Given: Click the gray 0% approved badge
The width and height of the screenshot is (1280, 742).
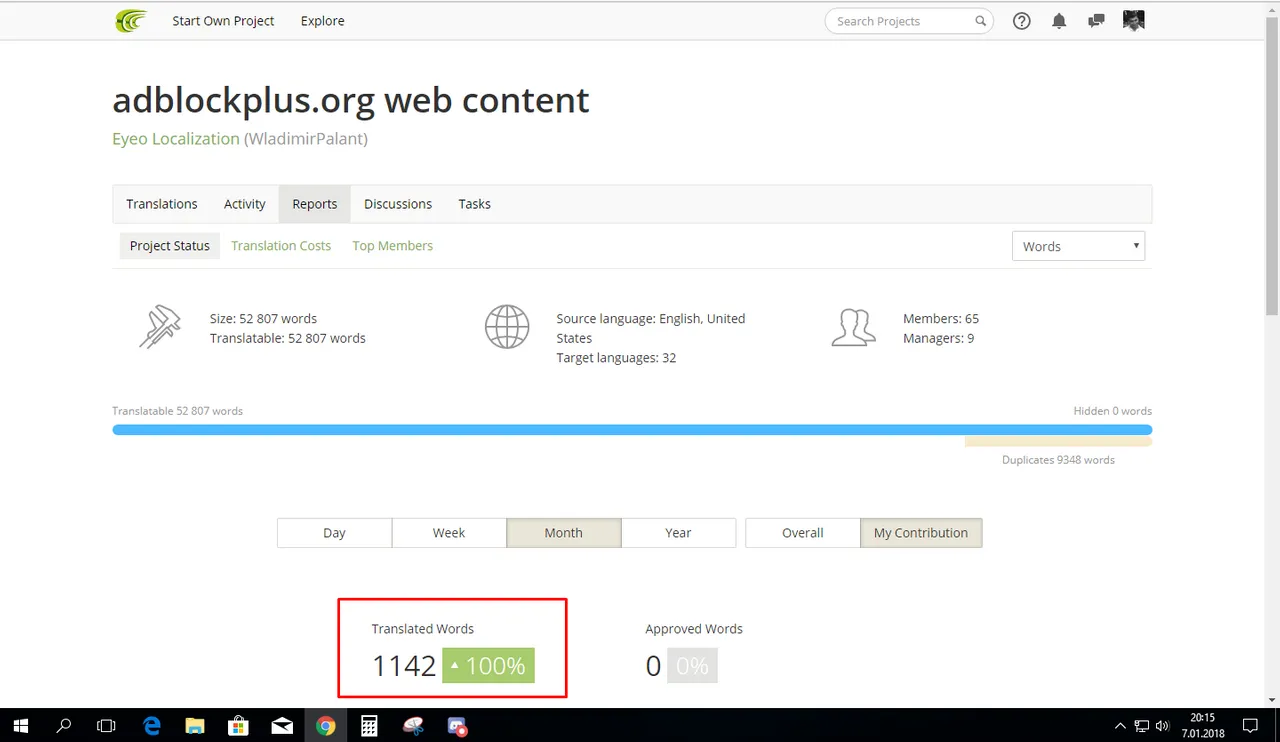Looking at the screenshot, I should tap(692, 666).
